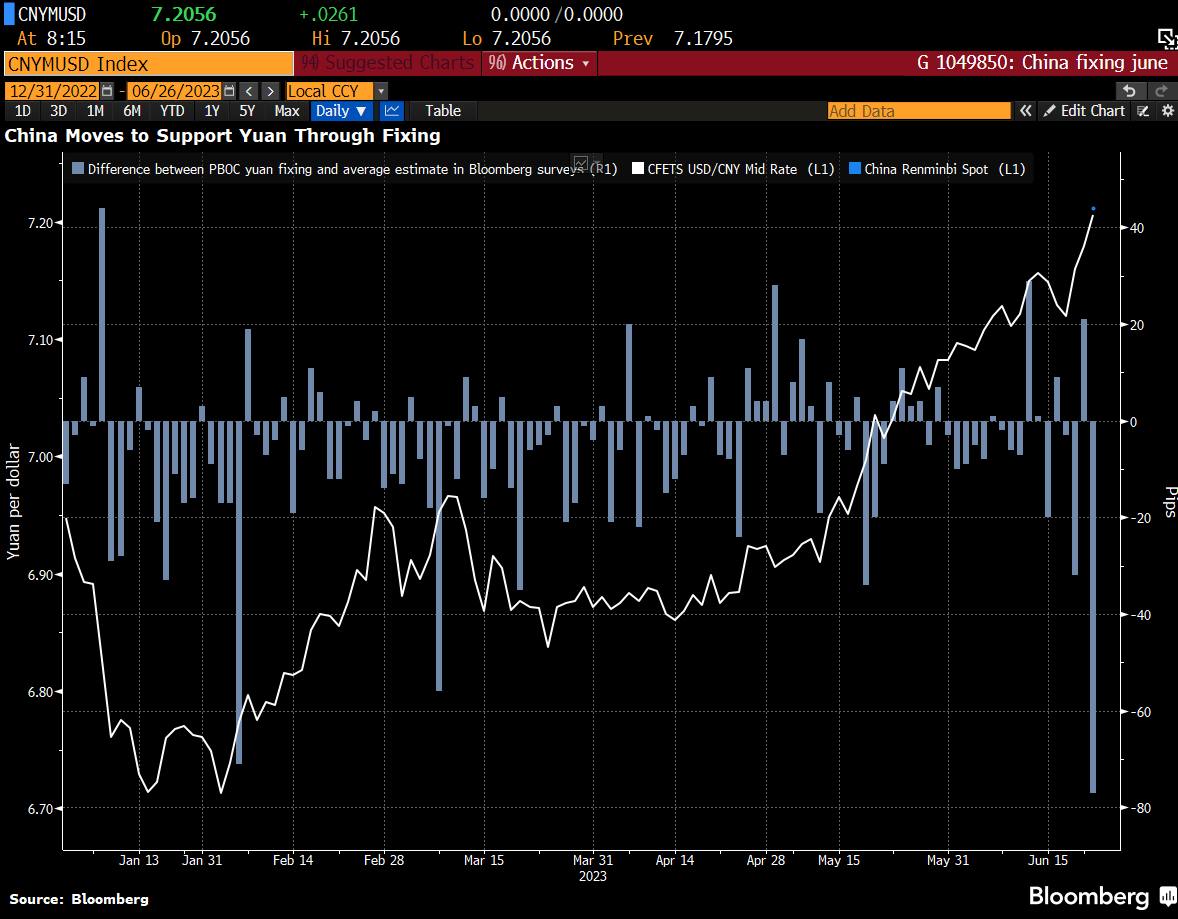Click the undo arrow icon
The height and width of the screenshot is (919, 1178).
1129,91
